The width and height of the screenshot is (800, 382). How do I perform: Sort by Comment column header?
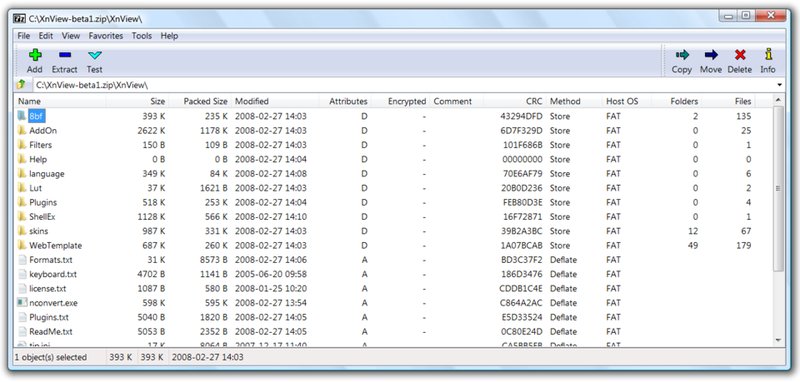pos(456,101)
